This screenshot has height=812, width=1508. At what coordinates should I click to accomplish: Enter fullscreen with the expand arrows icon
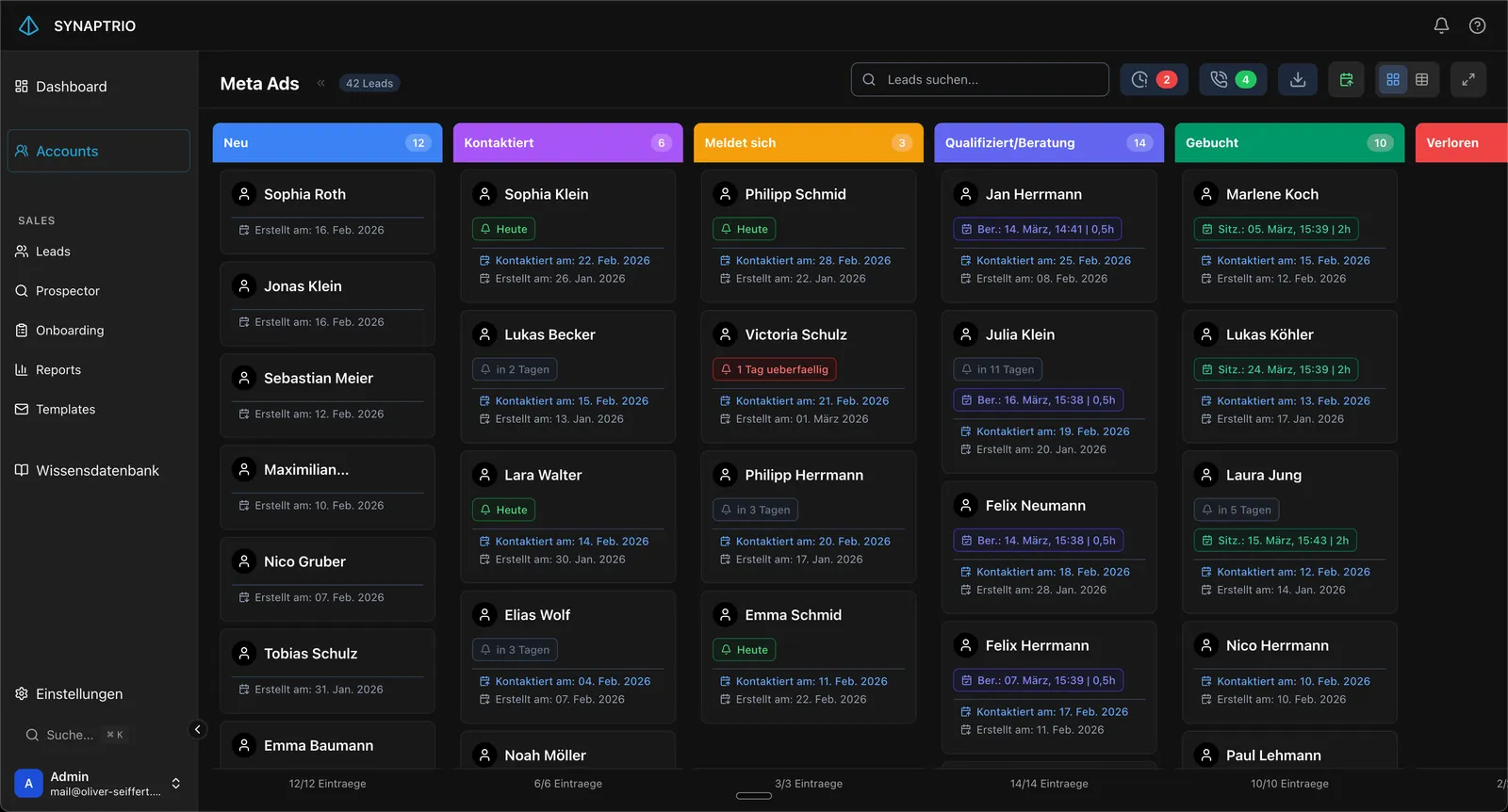pos(1468,80)
